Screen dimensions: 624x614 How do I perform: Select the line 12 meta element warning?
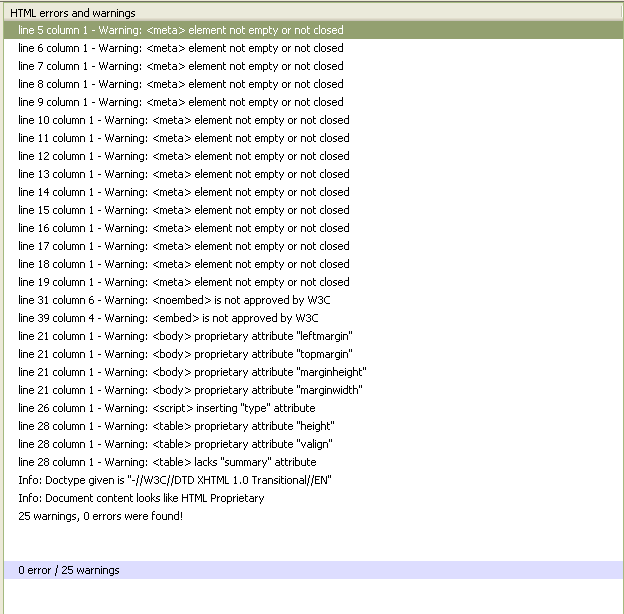(313, 156)
